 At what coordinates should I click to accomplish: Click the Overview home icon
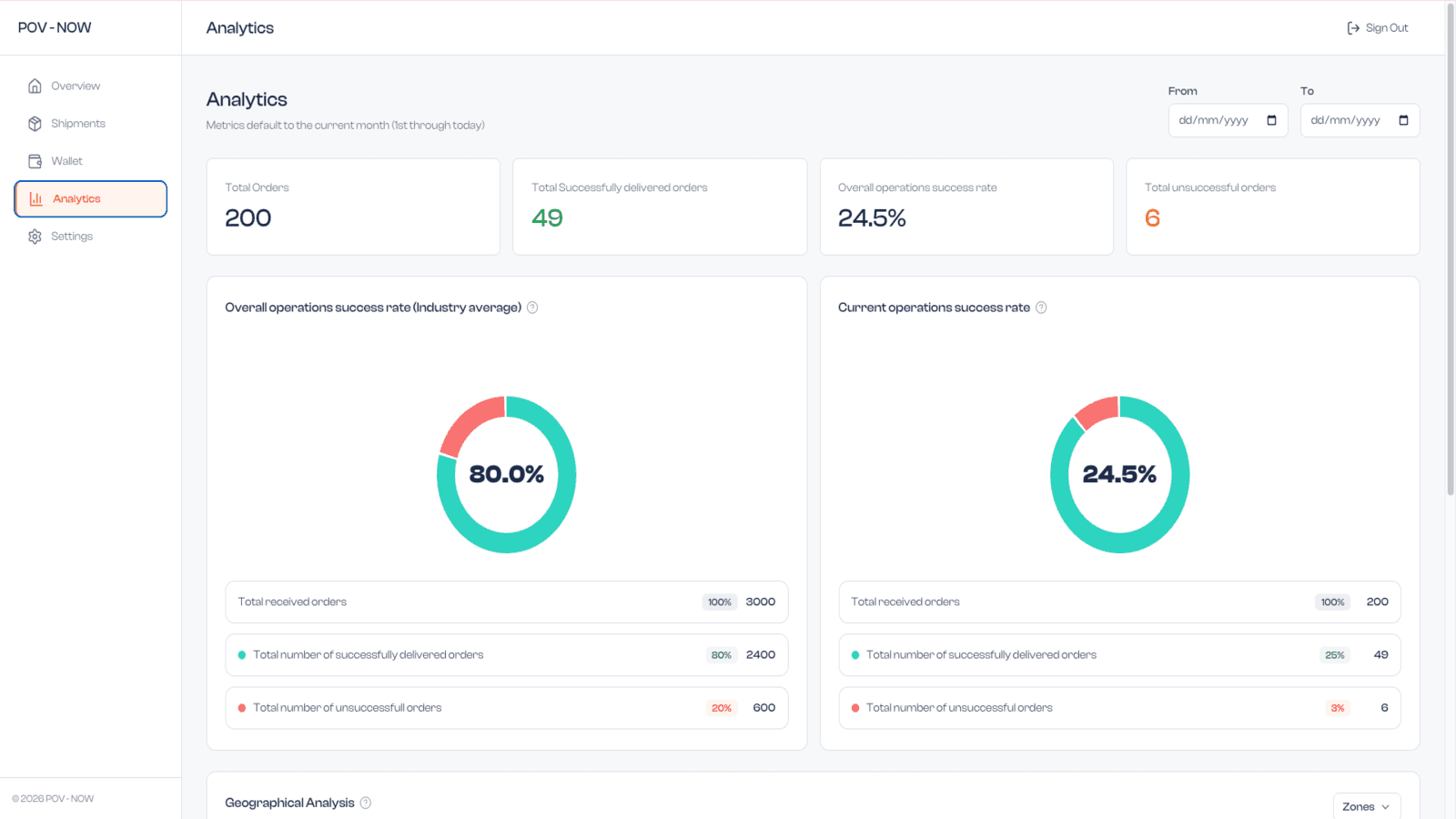tap(35, 86)
